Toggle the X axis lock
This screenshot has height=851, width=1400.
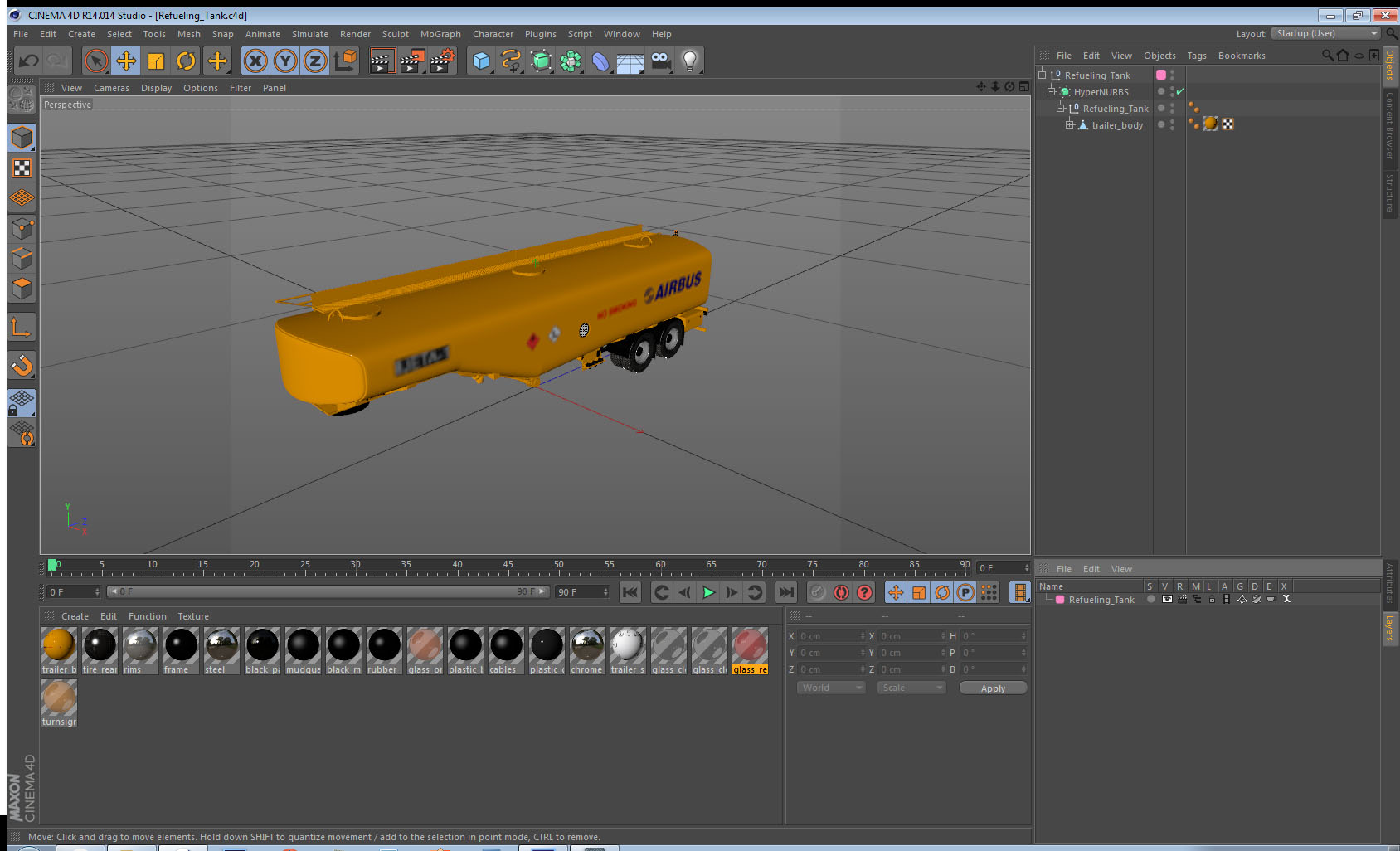pyautogui.click(x=255, y=61)
